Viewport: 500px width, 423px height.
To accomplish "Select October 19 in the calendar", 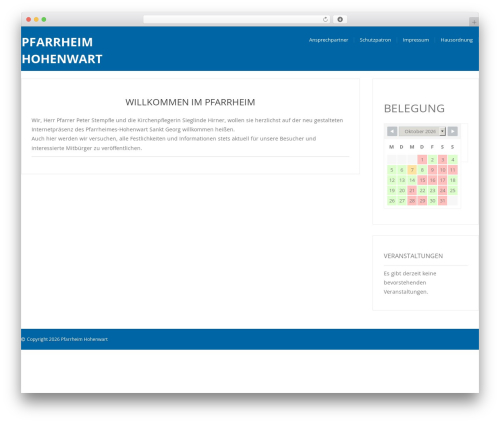I will 392,191.
